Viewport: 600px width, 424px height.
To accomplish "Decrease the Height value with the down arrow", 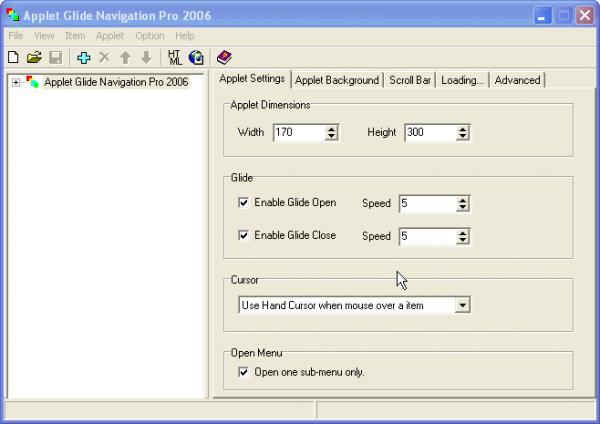I will tap(463, 136).
